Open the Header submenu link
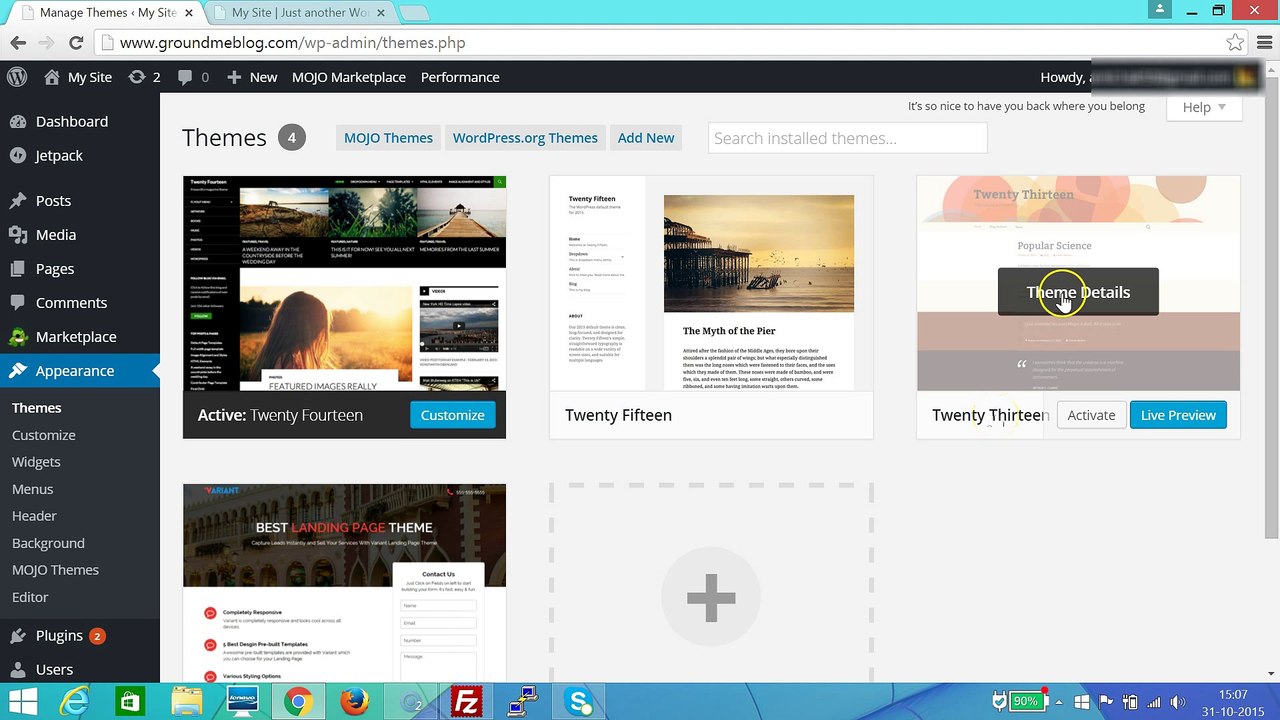 point(34,516)
